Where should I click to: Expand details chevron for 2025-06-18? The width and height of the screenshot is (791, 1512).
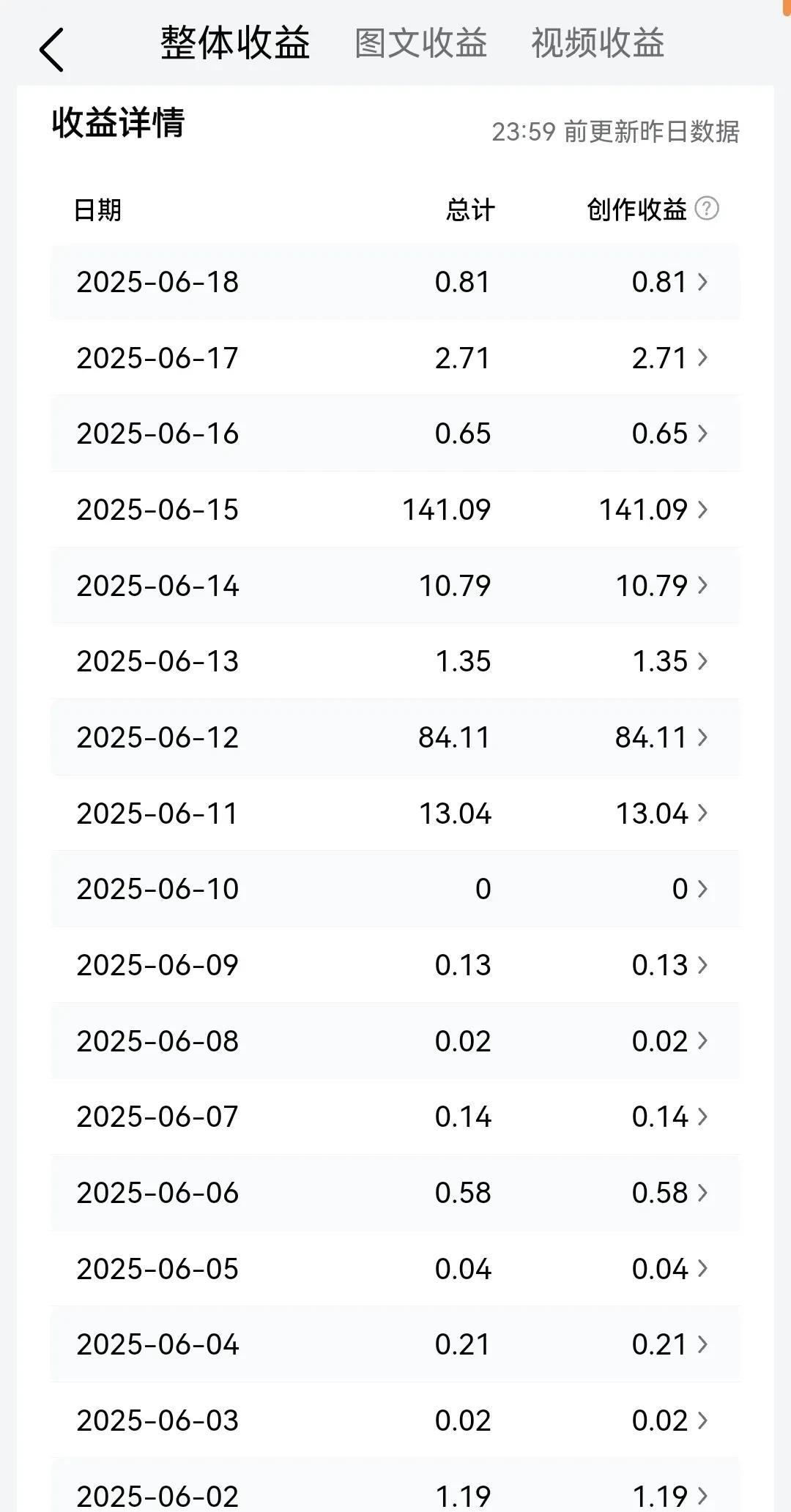coord(702,282)
